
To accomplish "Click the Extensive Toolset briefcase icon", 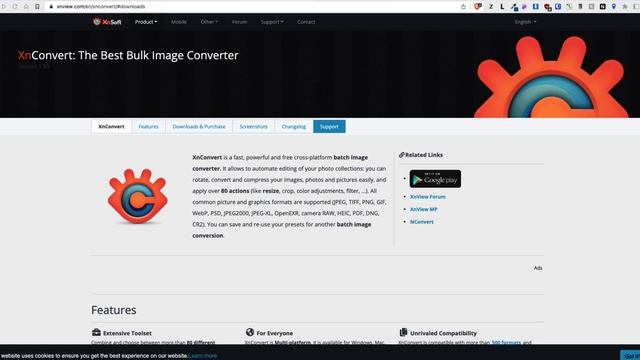I will pyautogui.click(x=96, y=332).
